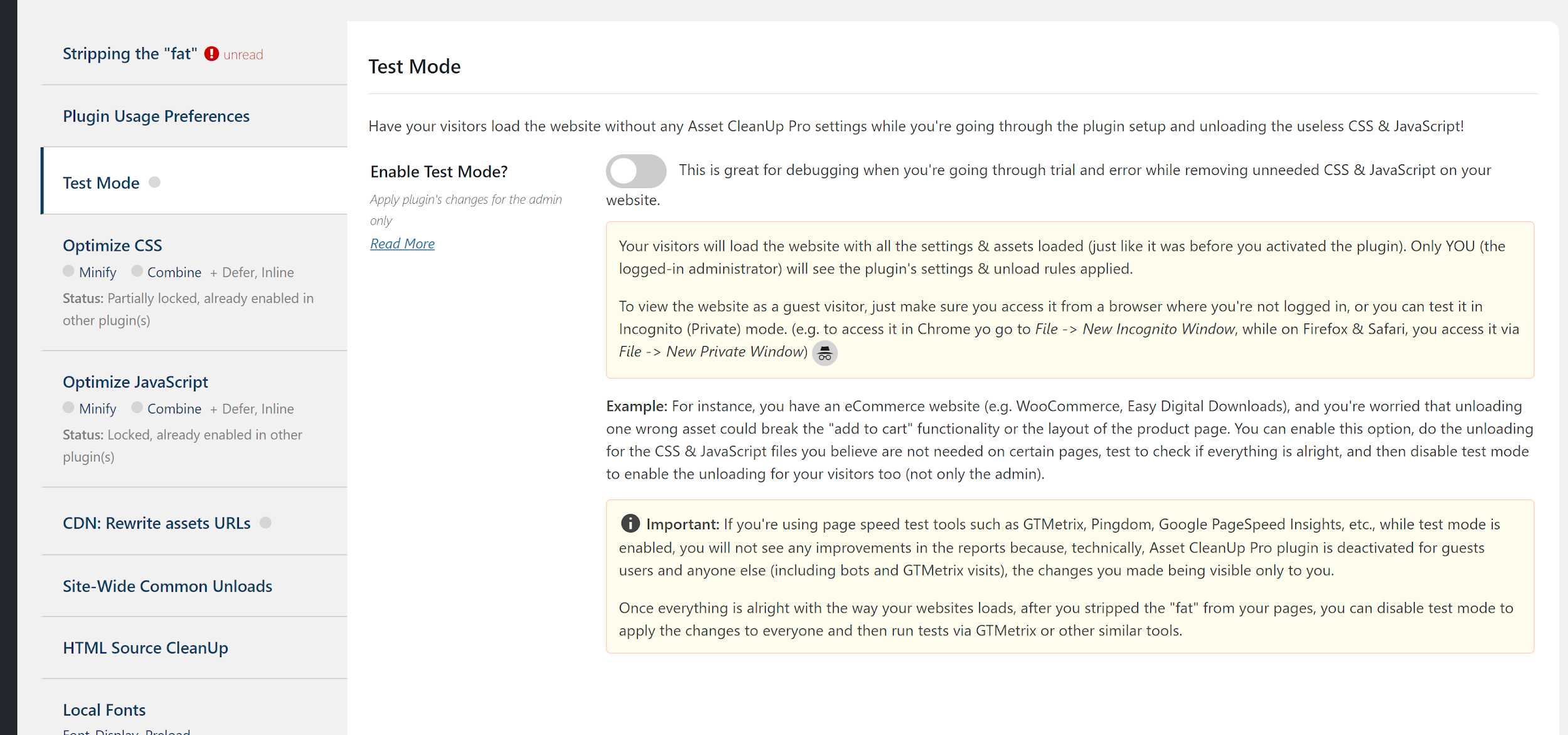
Task: Click the incognito spy icon
Action: (825, 353)
